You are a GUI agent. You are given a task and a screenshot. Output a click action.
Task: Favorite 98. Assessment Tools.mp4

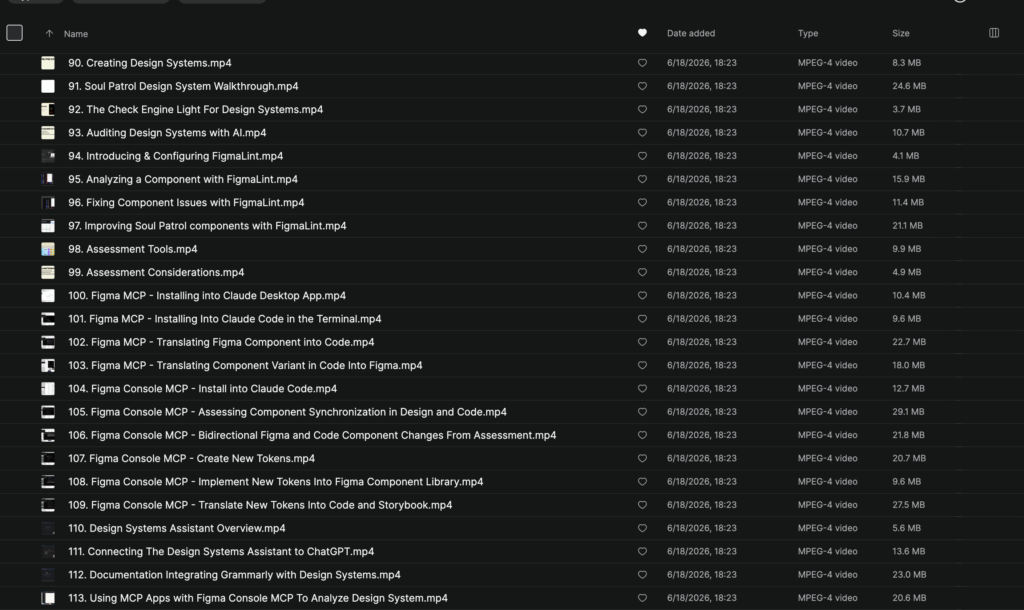[x=642, y=249]
